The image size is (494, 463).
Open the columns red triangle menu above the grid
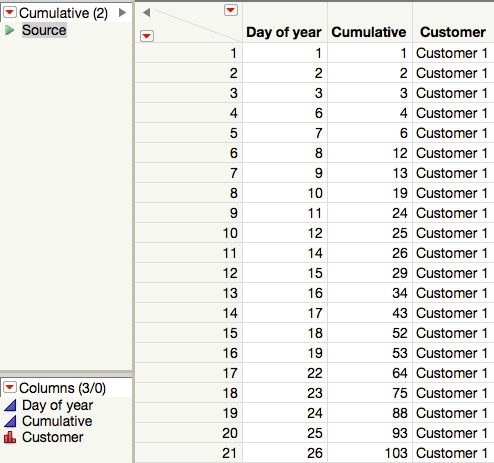231,10
